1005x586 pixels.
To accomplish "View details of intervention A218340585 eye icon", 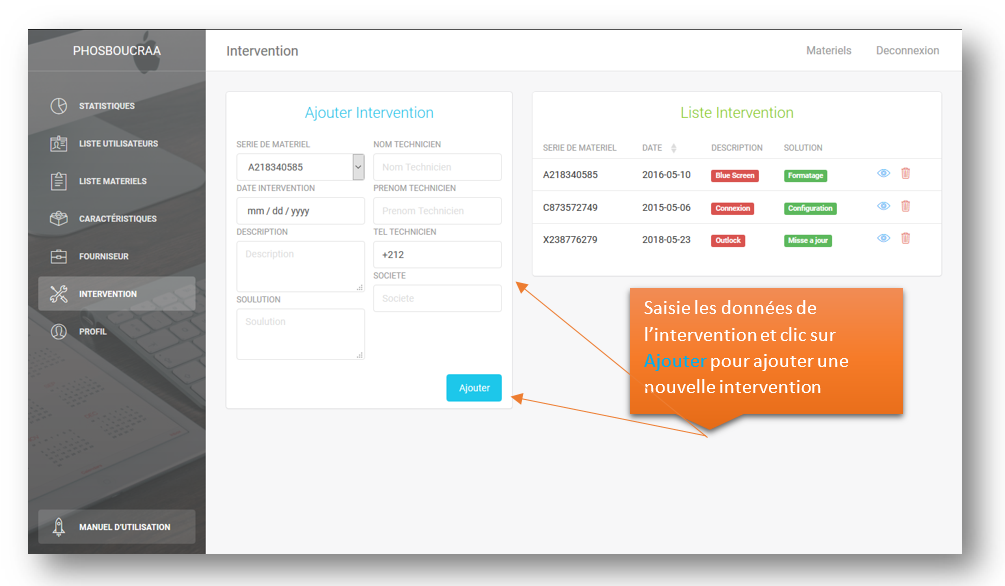I will pos(883,173).
